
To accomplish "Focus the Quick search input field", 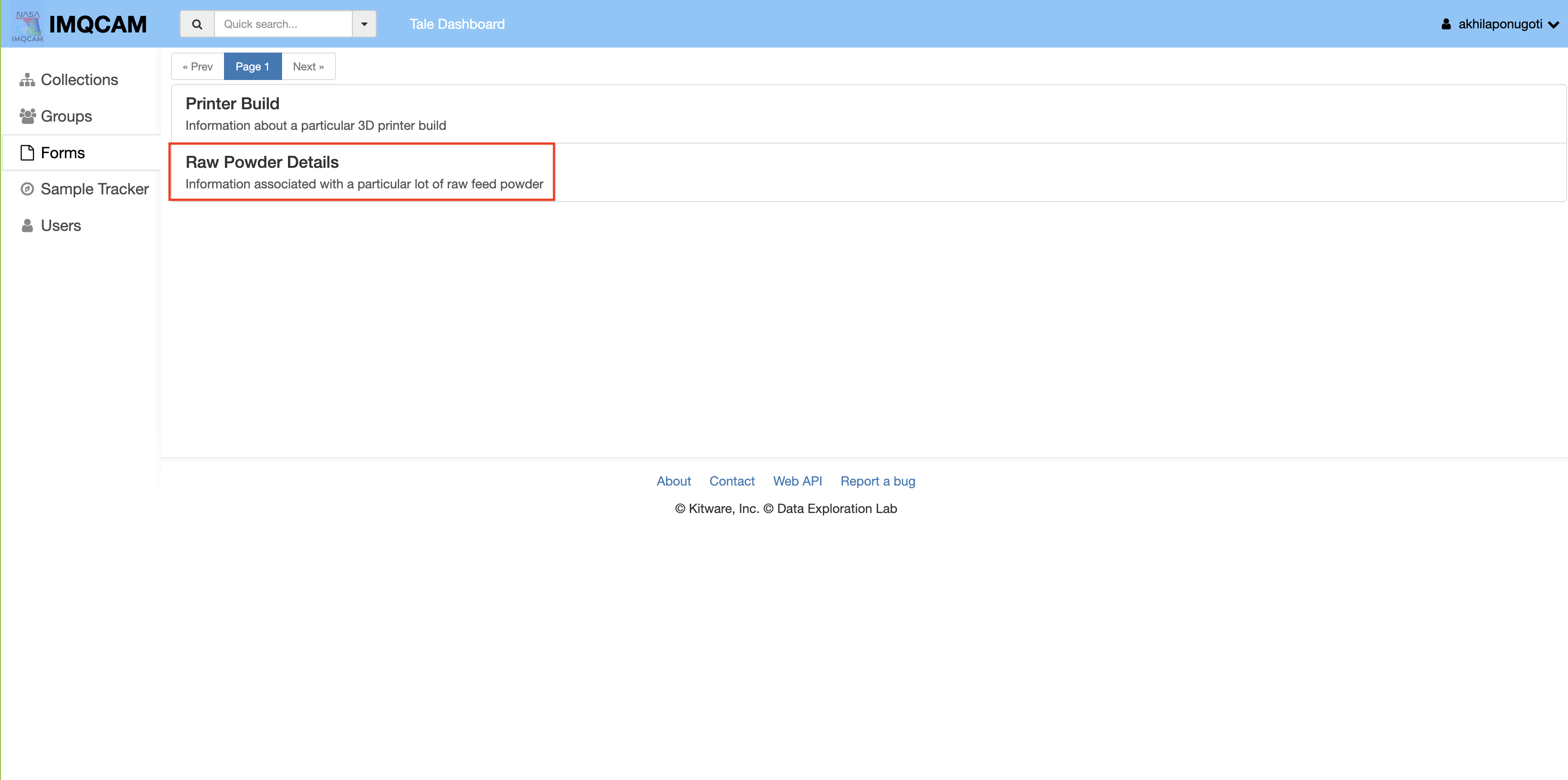I will [283, 24].
